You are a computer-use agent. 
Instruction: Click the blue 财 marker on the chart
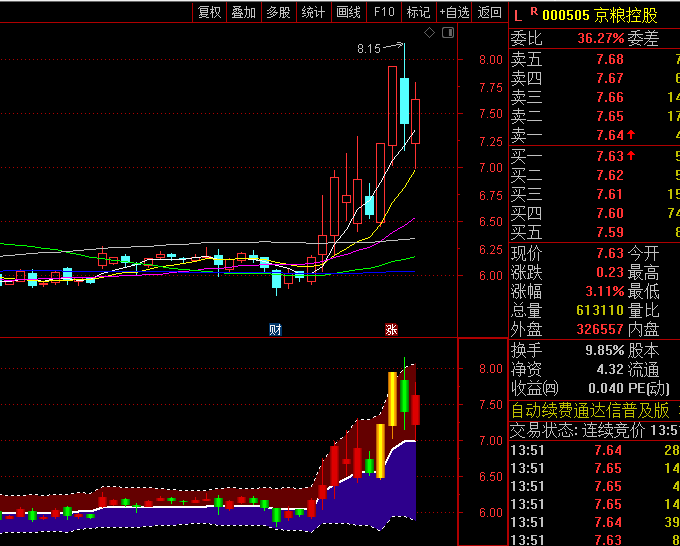275,329
